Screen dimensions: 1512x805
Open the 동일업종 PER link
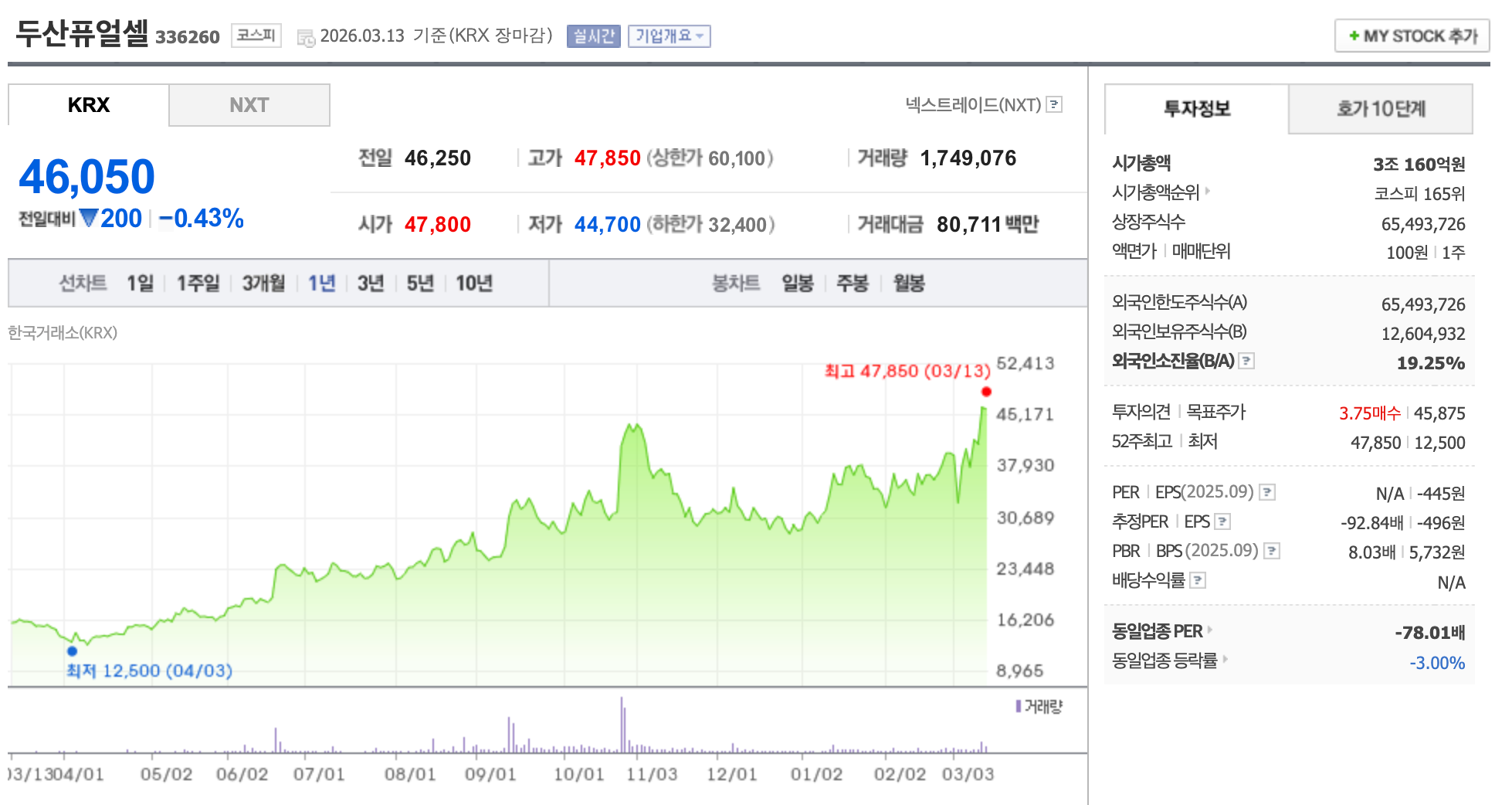coord(1158,631)
